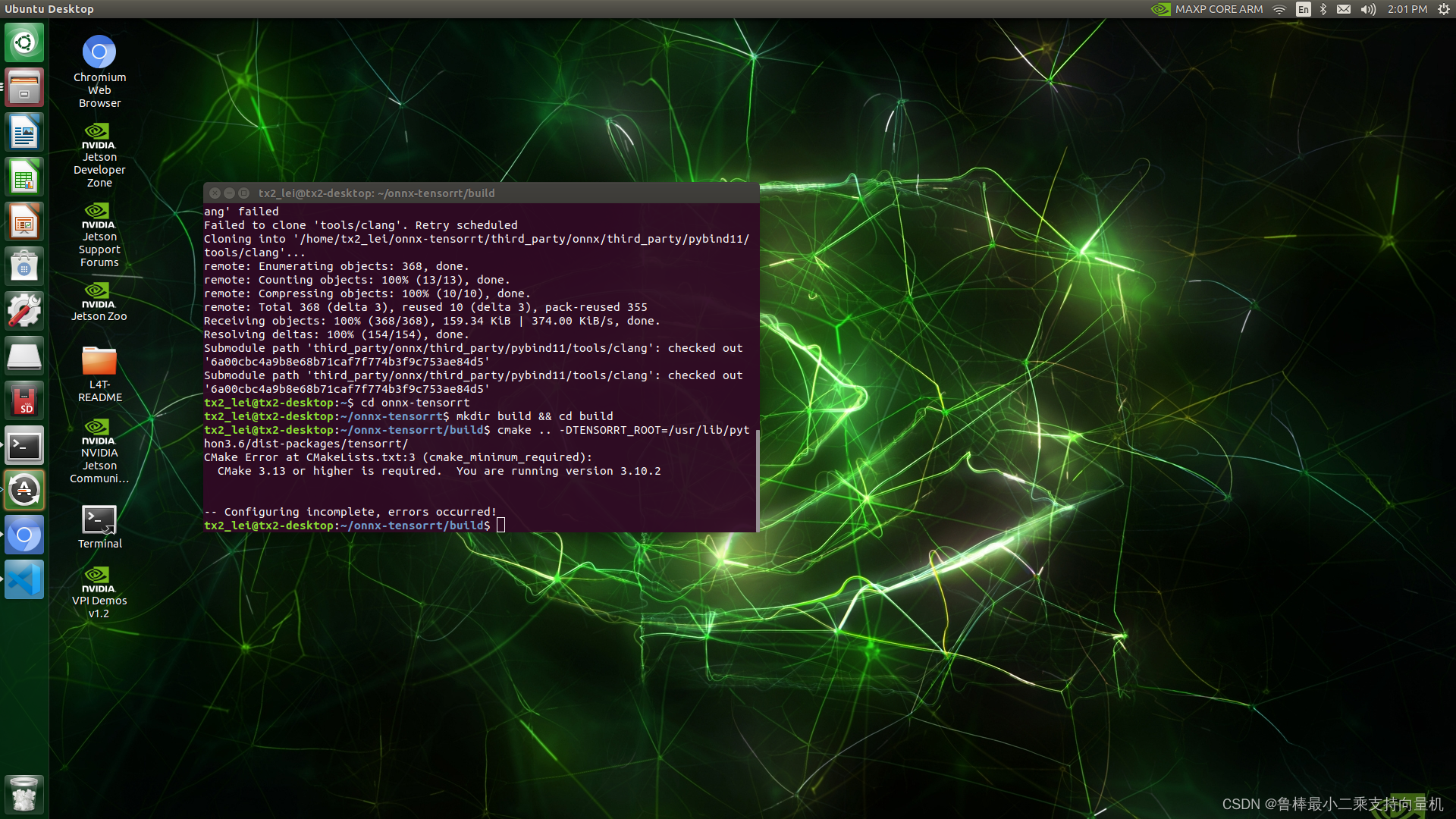
Task: Open MAXP CORE ARM power mode menu
Action: [x=1207, y=9]
